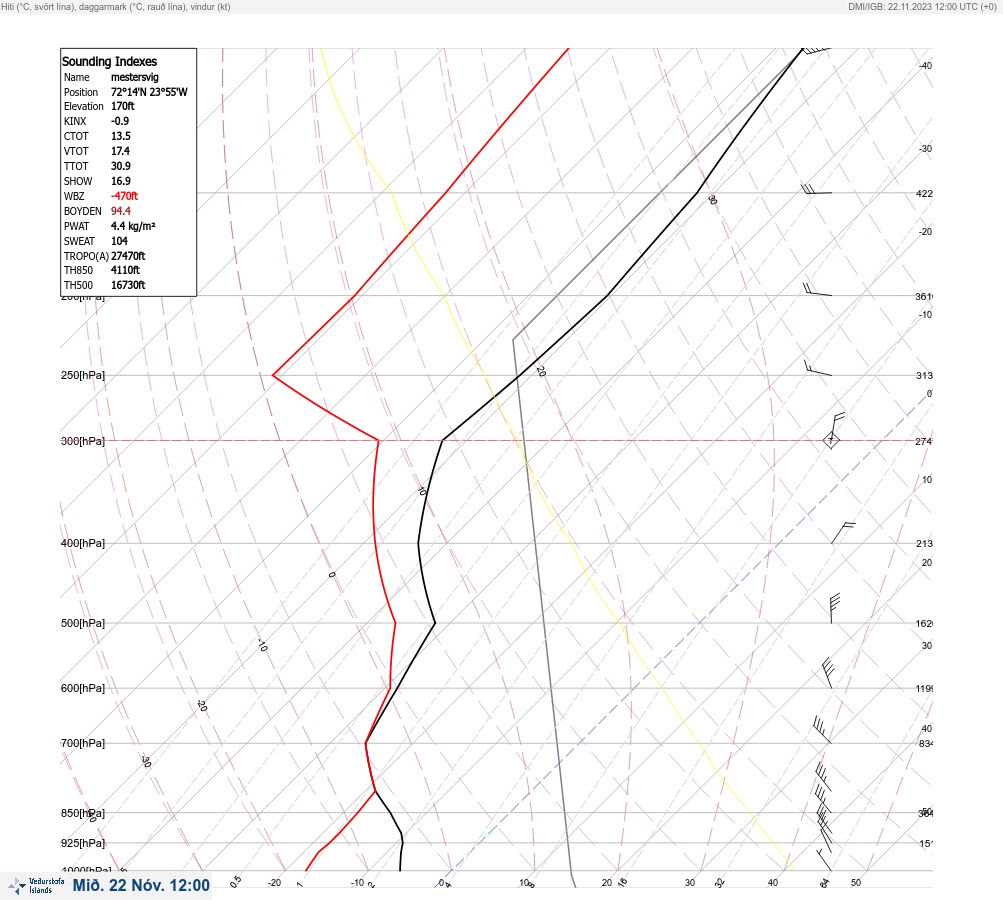Select VTOT value 17.4
The height and width of the screenshot is (900, 1003).
(x=120, y=151)
